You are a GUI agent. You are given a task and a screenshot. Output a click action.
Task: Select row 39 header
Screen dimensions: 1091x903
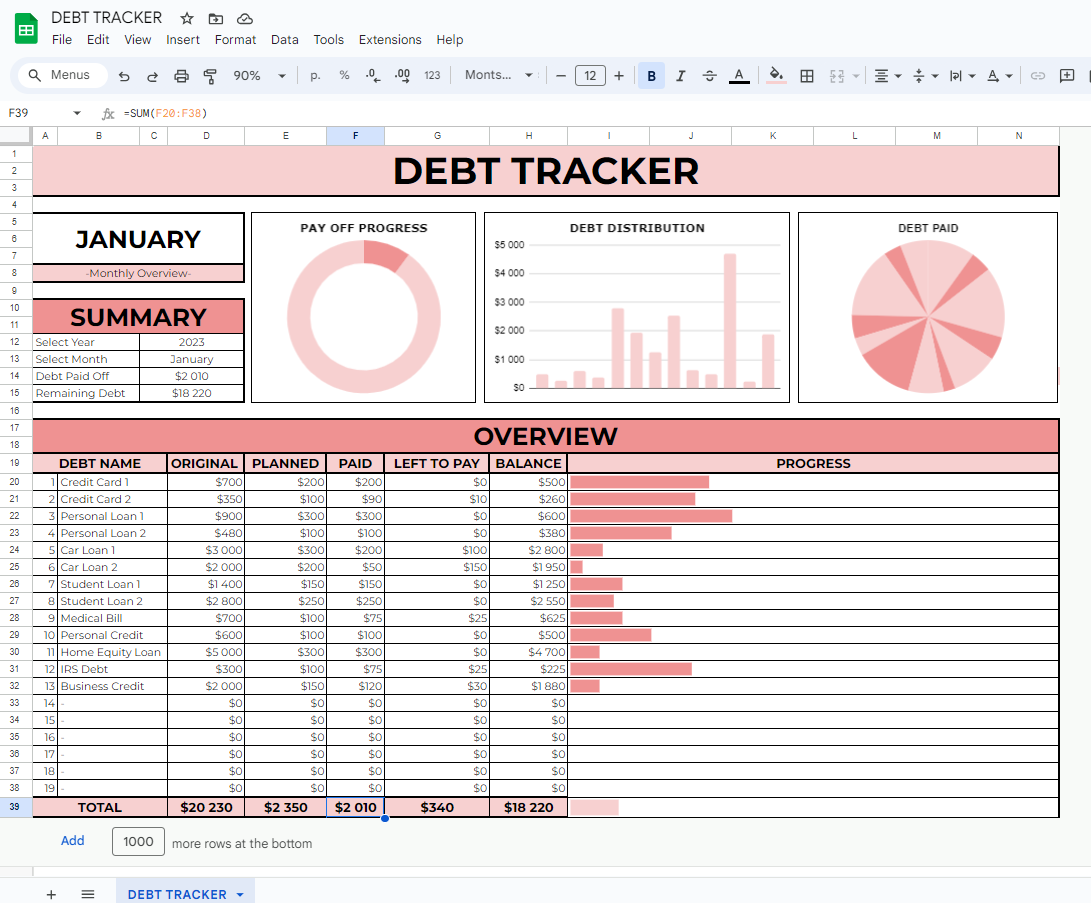15,807
